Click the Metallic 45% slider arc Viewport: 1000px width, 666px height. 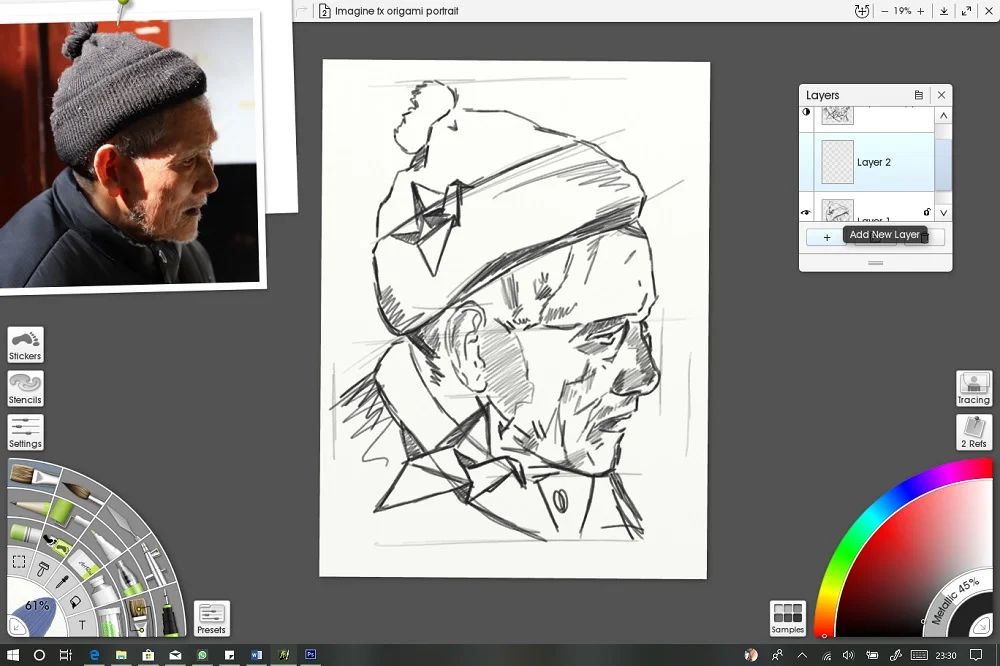pos(954,600)
